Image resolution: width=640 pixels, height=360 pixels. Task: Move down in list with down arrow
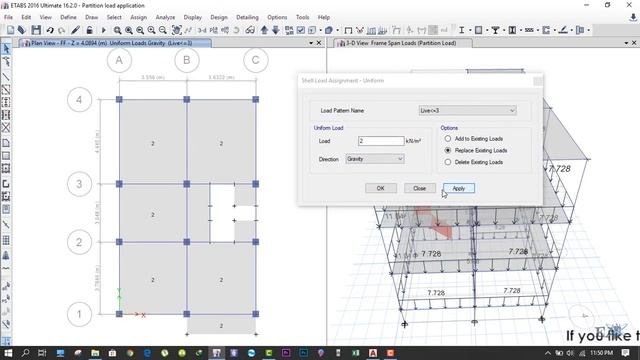click(x=276, y=30)
